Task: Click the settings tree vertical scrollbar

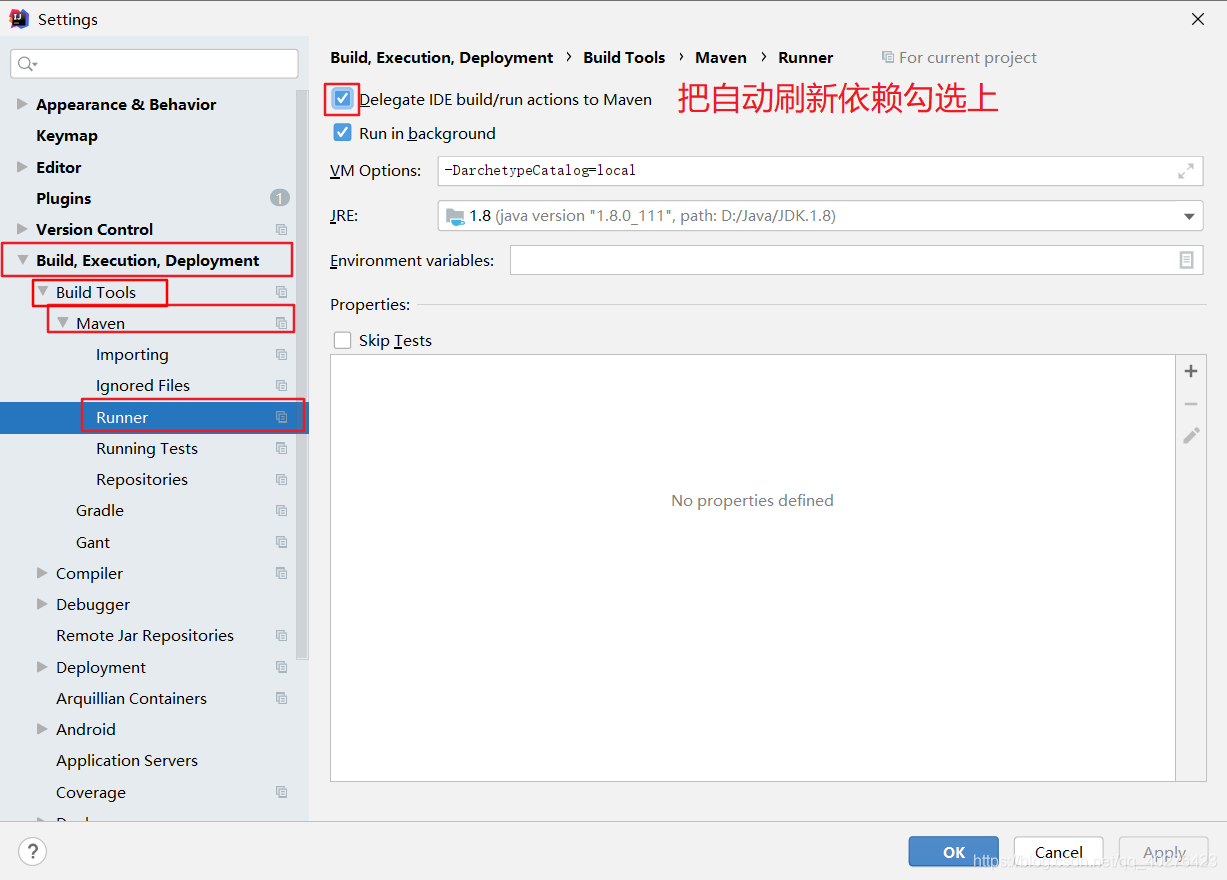Action: [303, 375]
